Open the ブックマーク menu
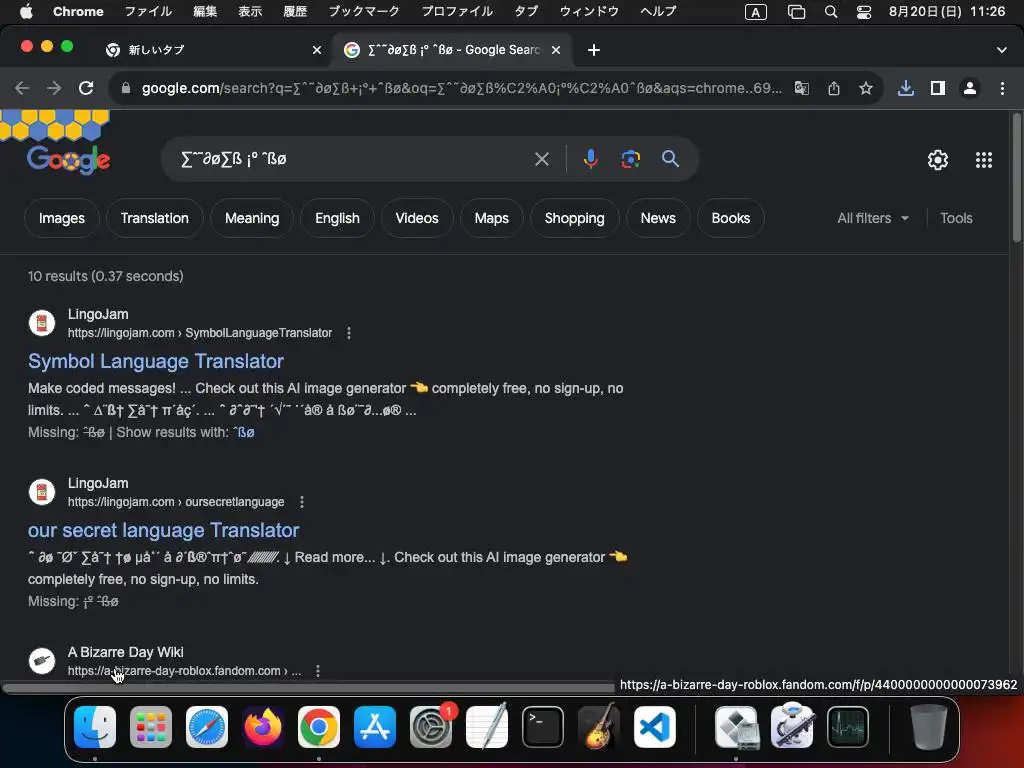This screenshot has width=1024, height=768. [364, 11]
